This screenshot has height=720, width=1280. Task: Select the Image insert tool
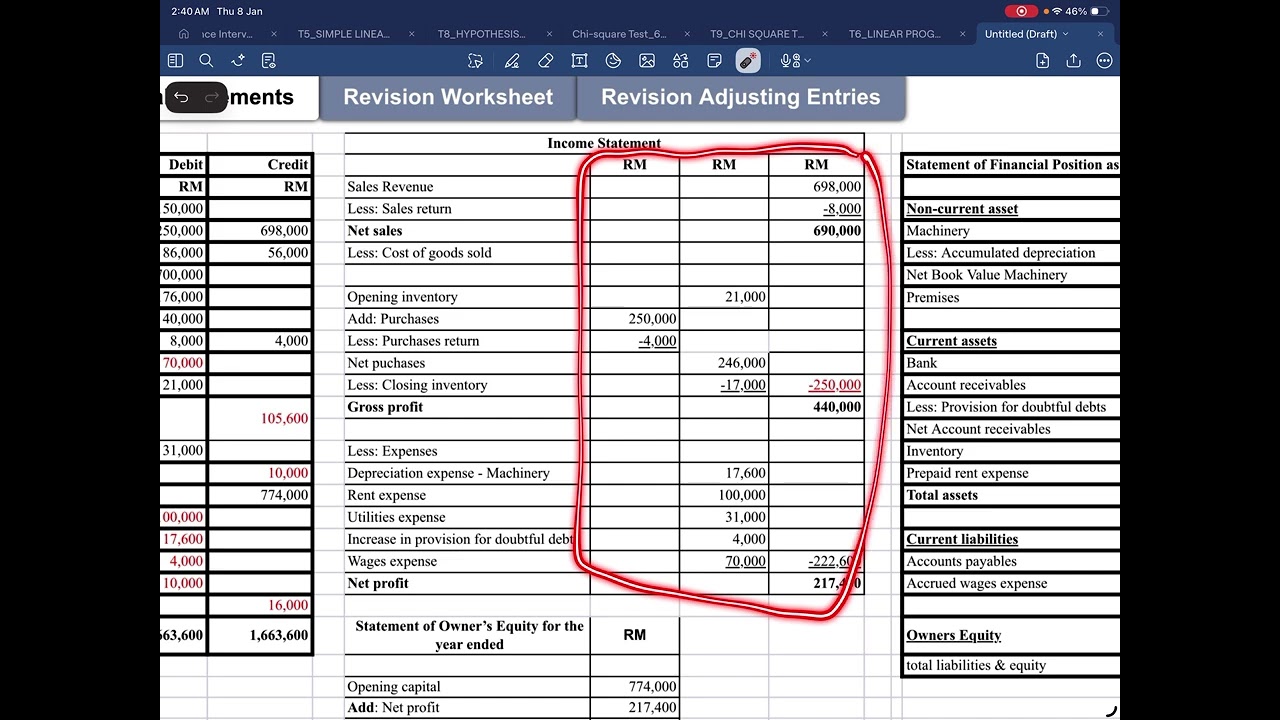[647, 61]
